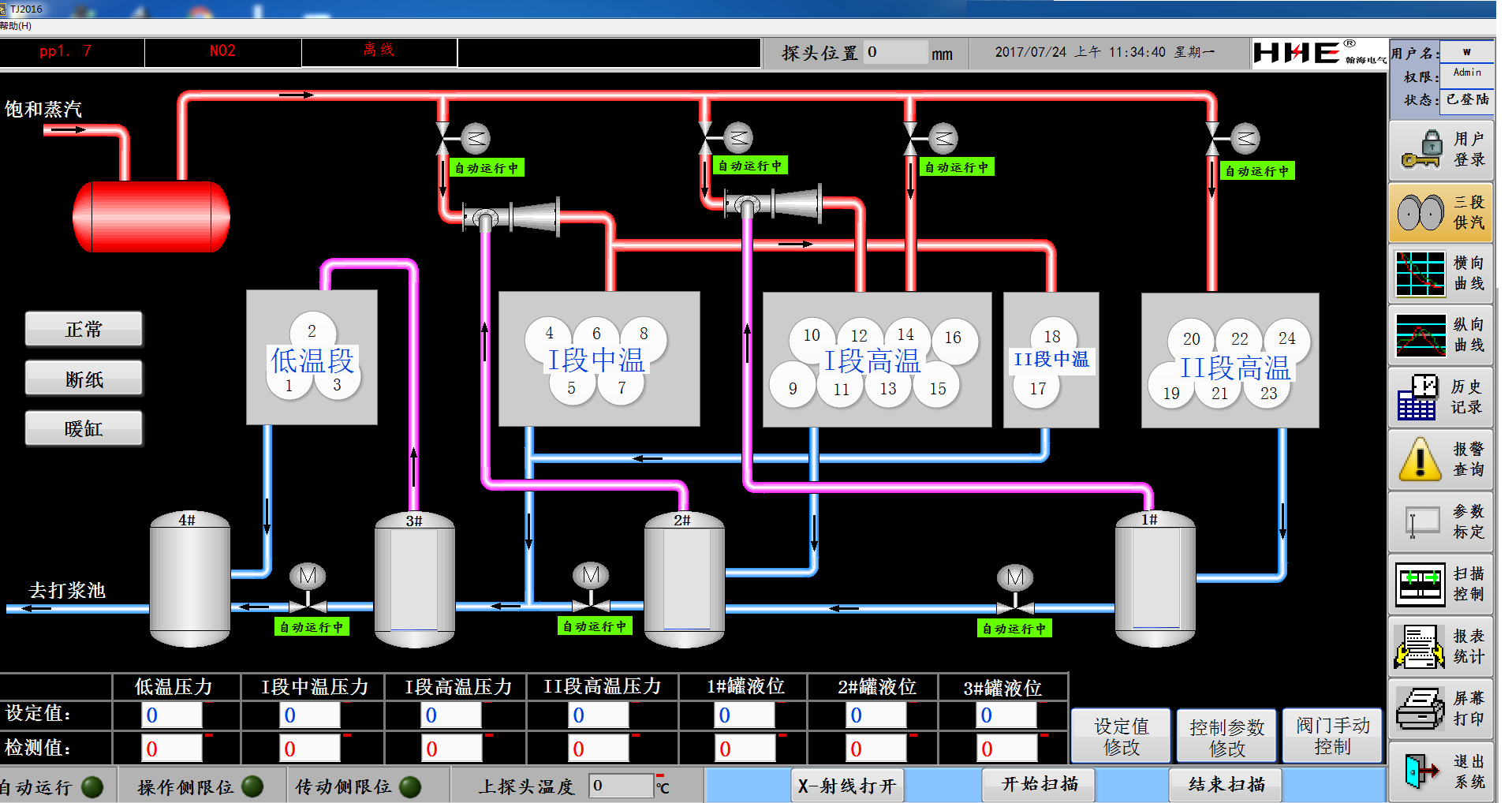Screen dimensions: 1512x803
Task: Select the 三段供汽 steam view button
Action: (1440, 212)
